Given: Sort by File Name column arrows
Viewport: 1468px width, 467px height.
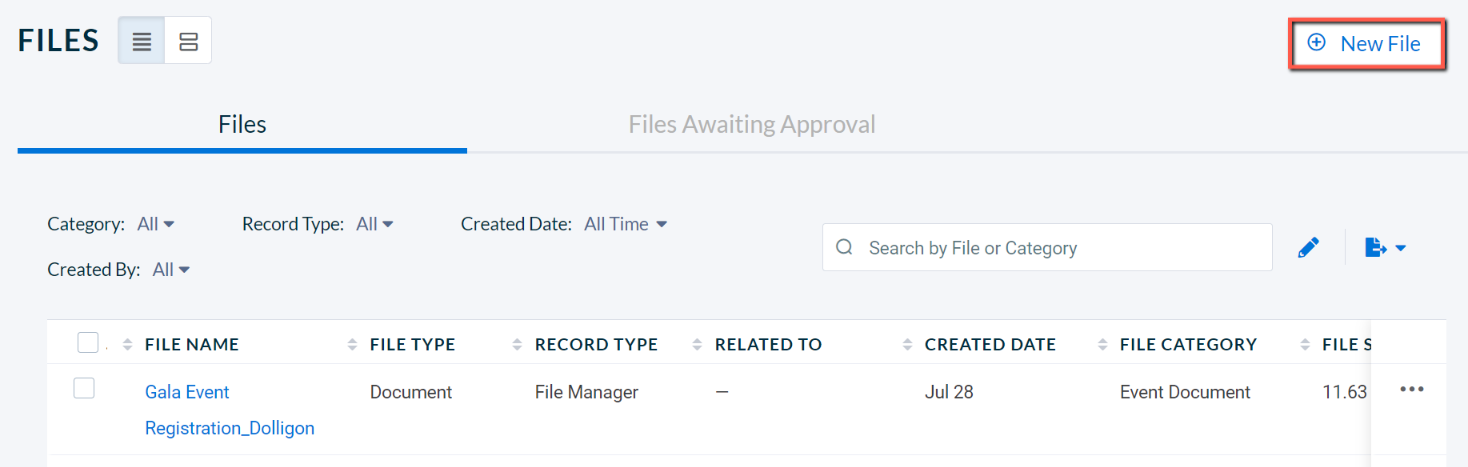Looking at the screenshot, I should point(127,345).
